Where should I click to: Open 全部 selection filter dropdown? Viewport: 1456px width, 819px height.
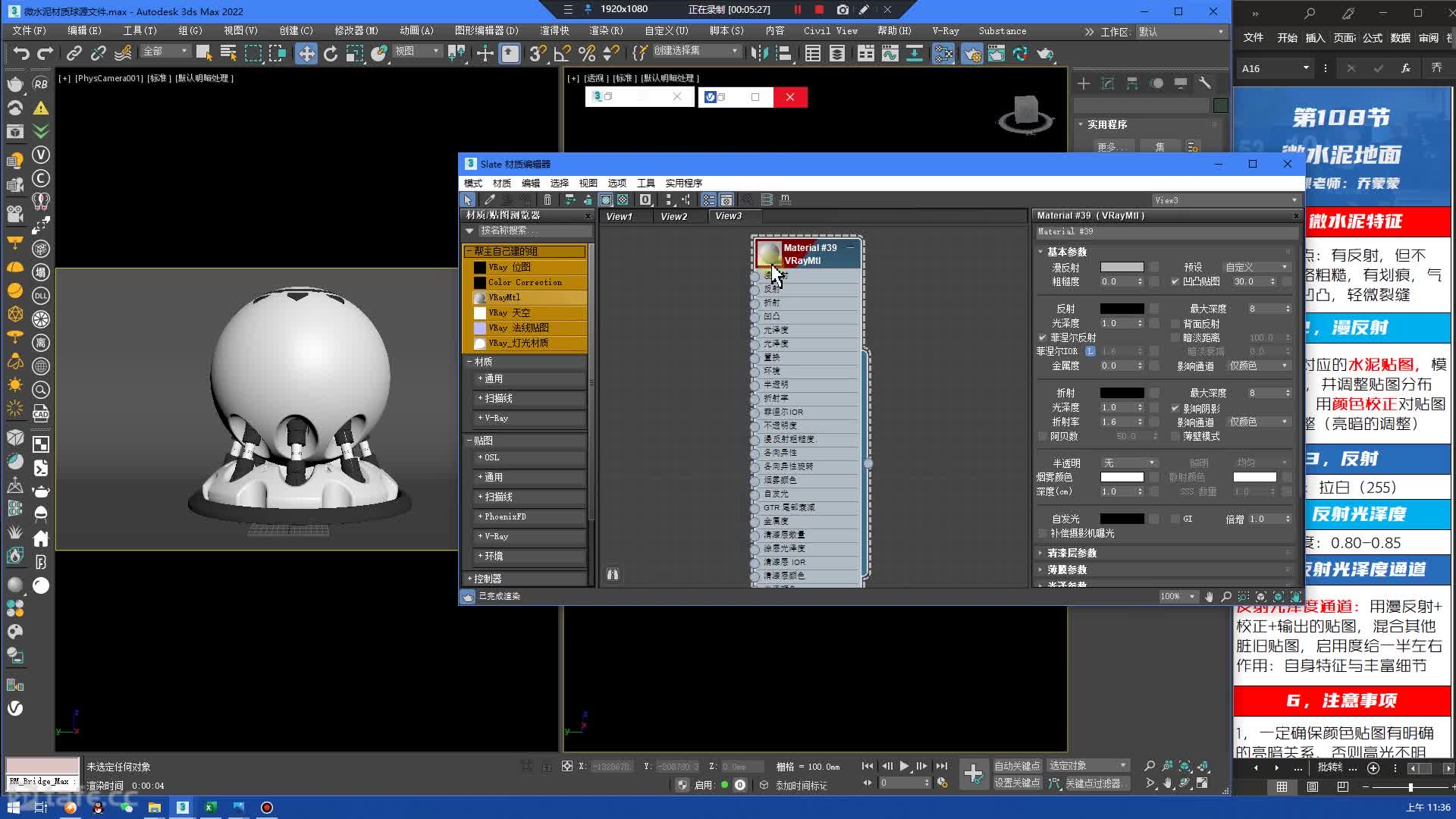[x=165, y=51]
